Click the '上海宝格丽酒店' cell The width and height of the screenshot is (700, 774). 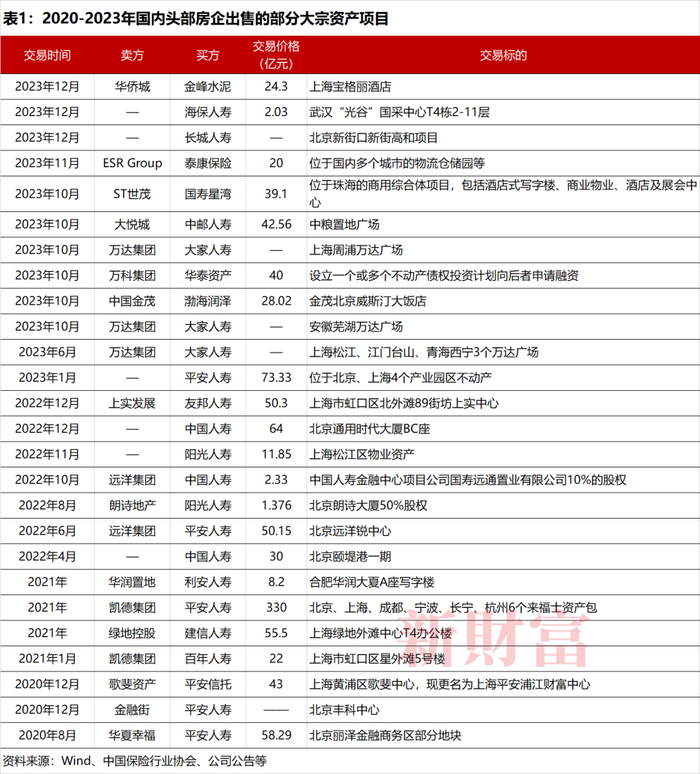[x=350, y=87]
